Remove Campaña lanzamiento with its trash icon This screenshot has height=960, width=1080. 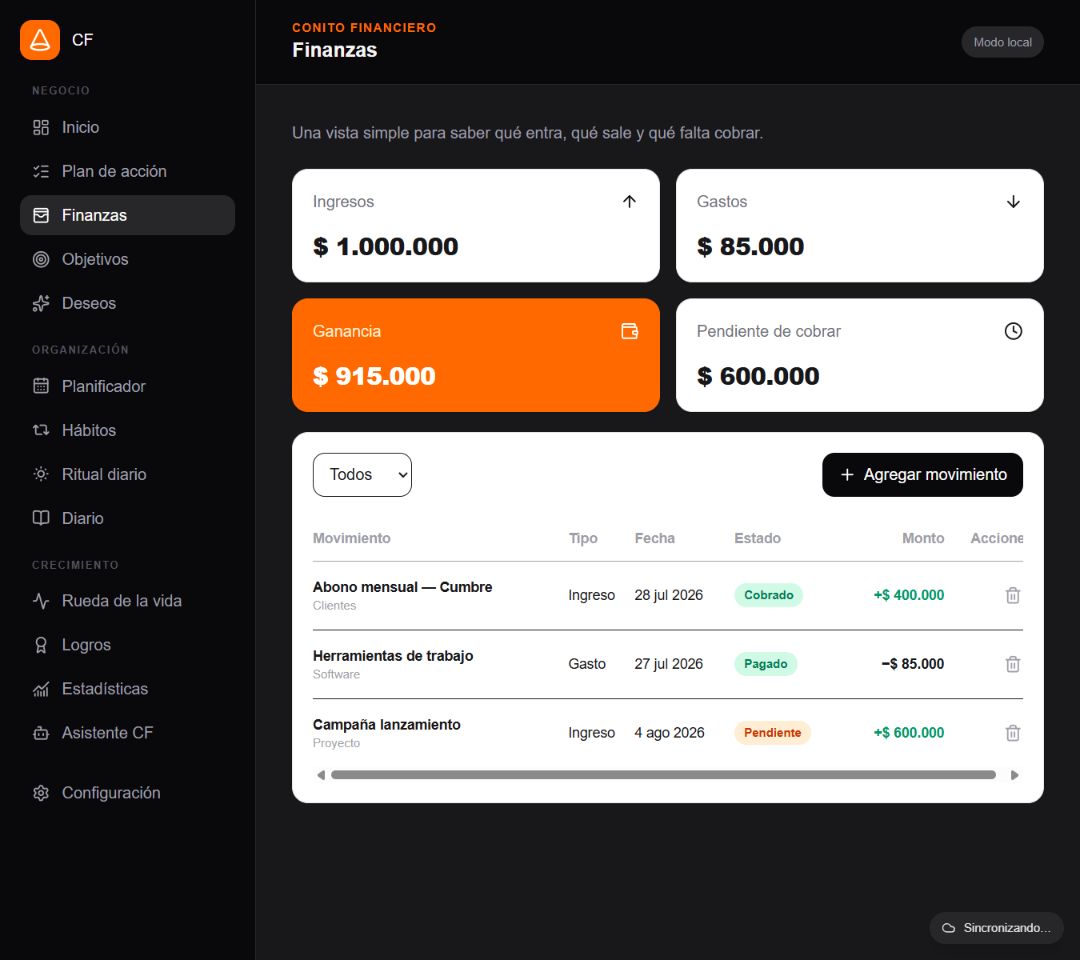pos(1012,733)
